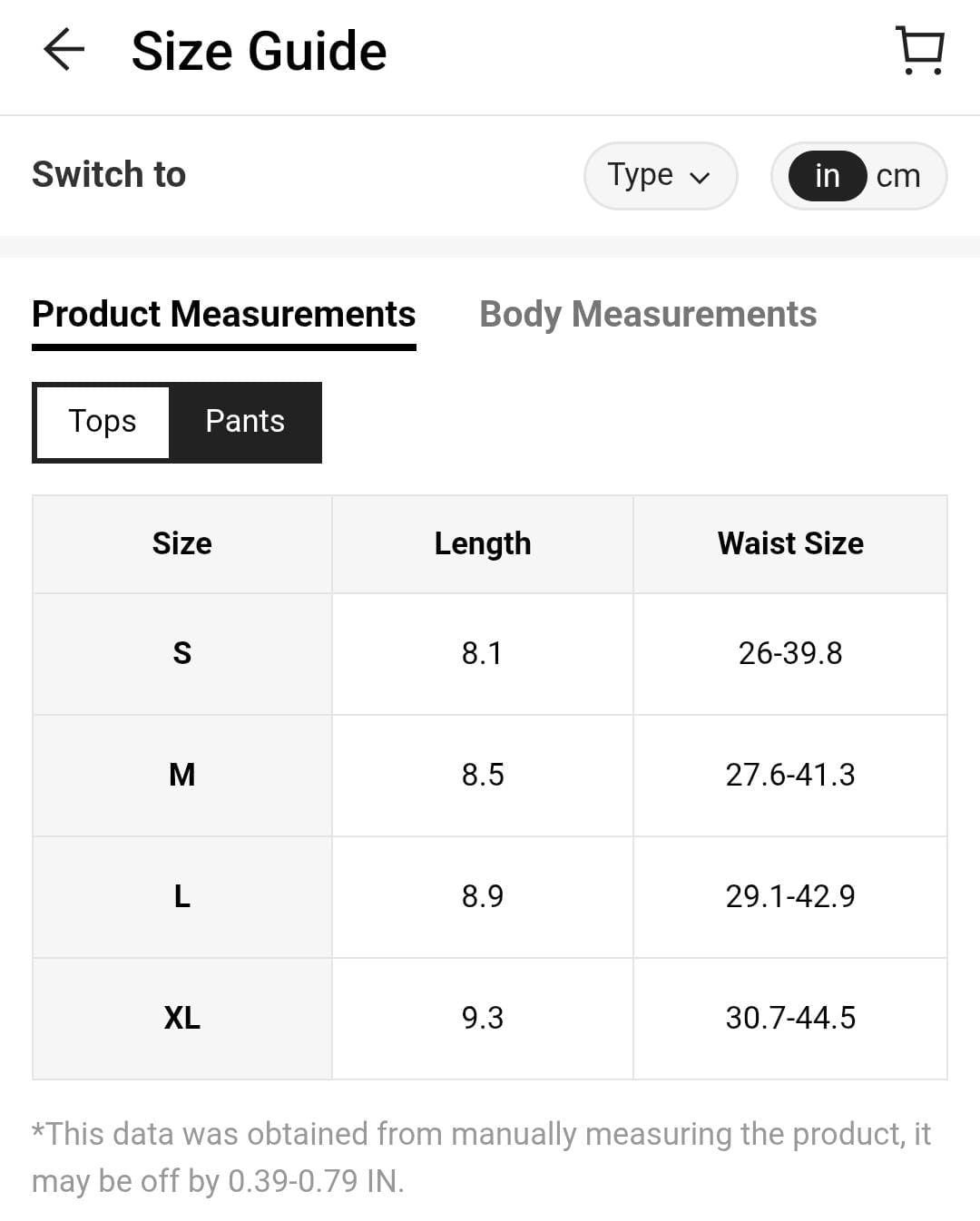This screenshot has width=980, height=1221.
Task: Open the shopping cart icon
Action: pos(920,50)
